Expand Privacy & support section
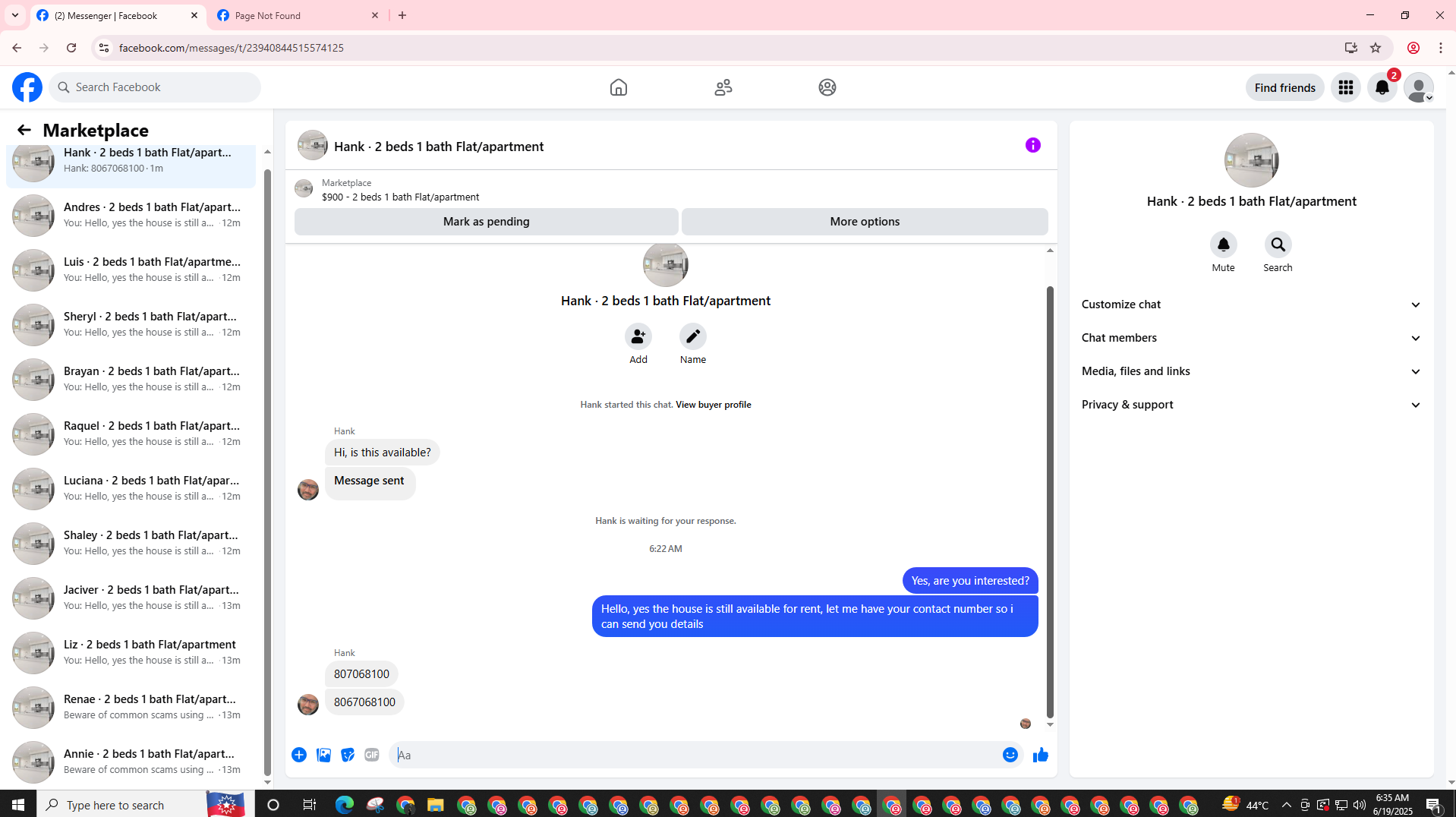Image resolution: width=1456 pixels, height=817 pixels. pos(1251,405)
